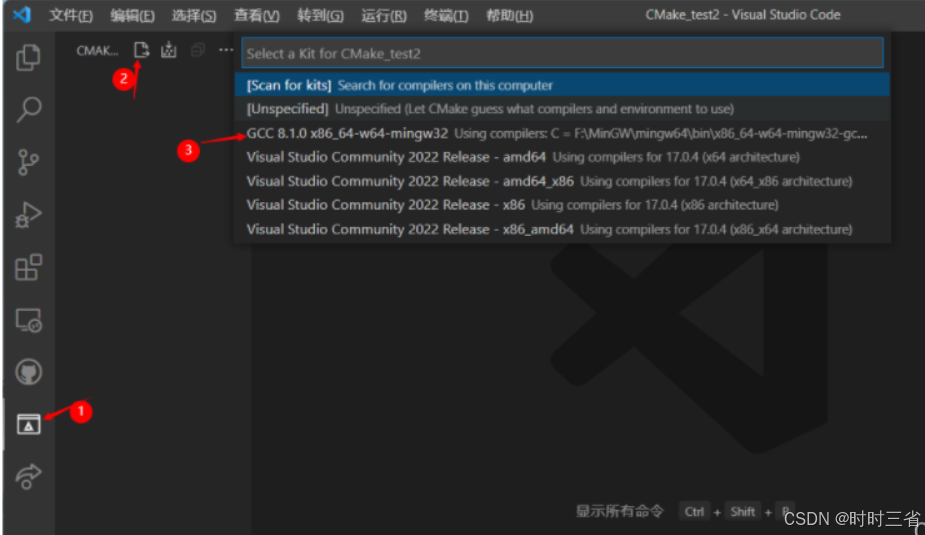
Task: Open the 帮助(H) menu
Action: tap(510, 15)
